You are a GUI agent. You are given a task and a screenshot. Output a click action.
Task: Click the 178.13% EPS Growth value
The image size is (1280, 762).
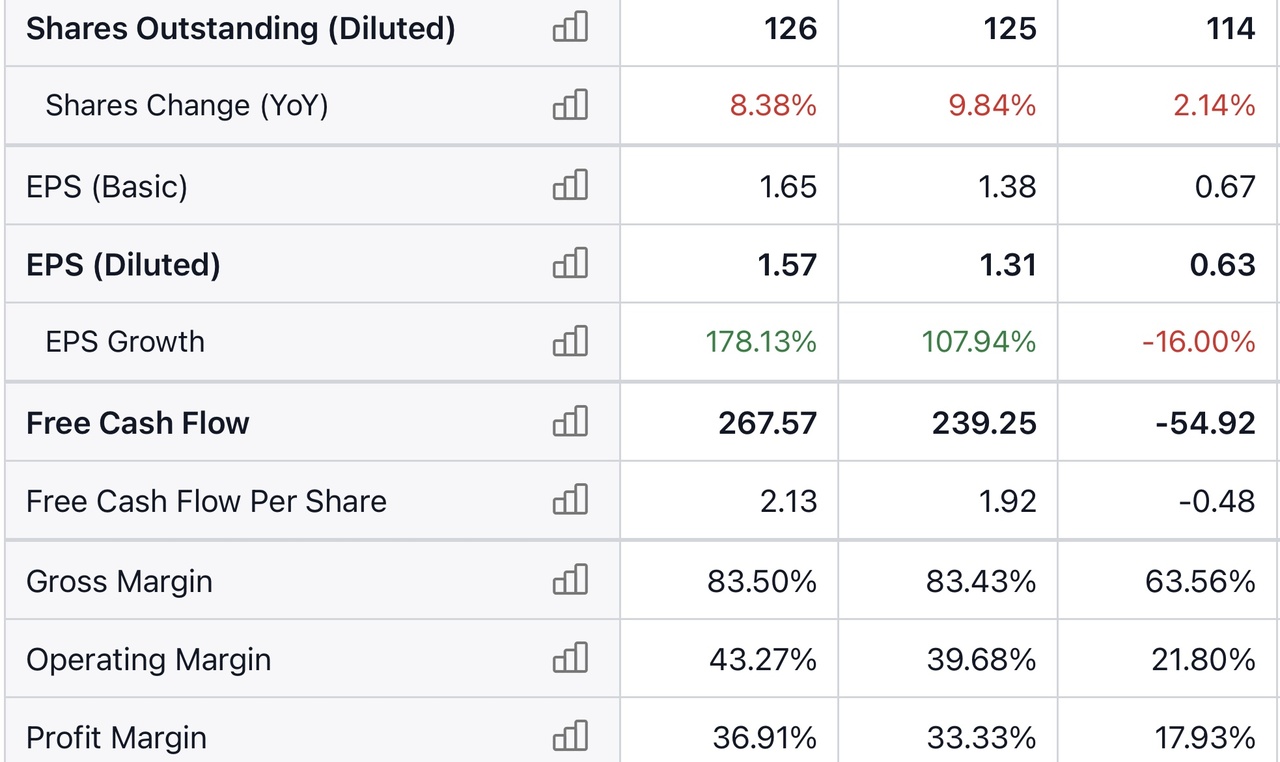(x=761, y=342)
